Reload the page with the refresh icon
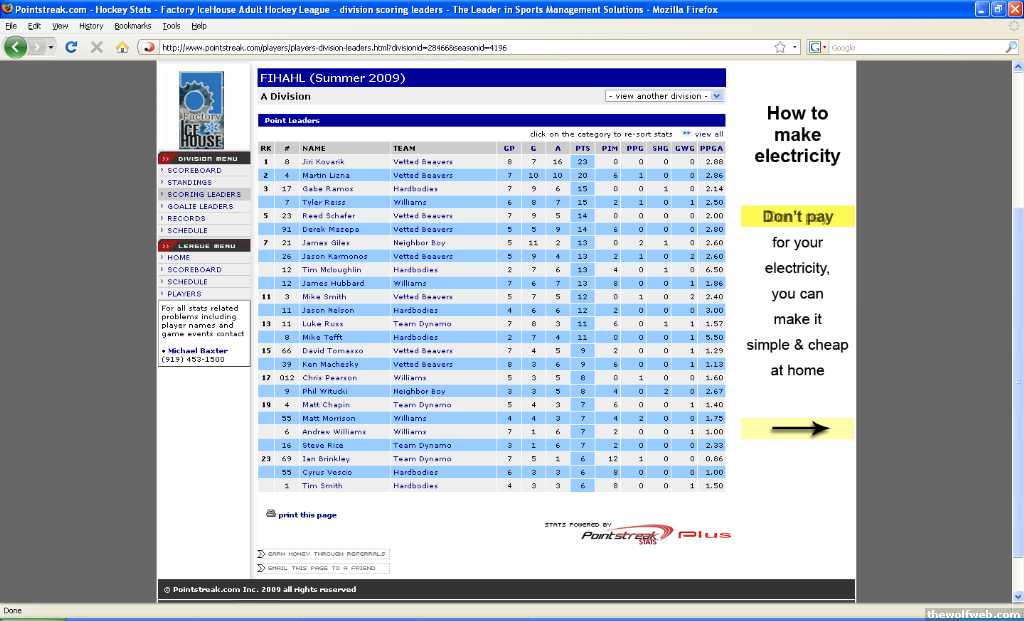Viewport: 1024px width, 621px height. [x=71, y=47]
